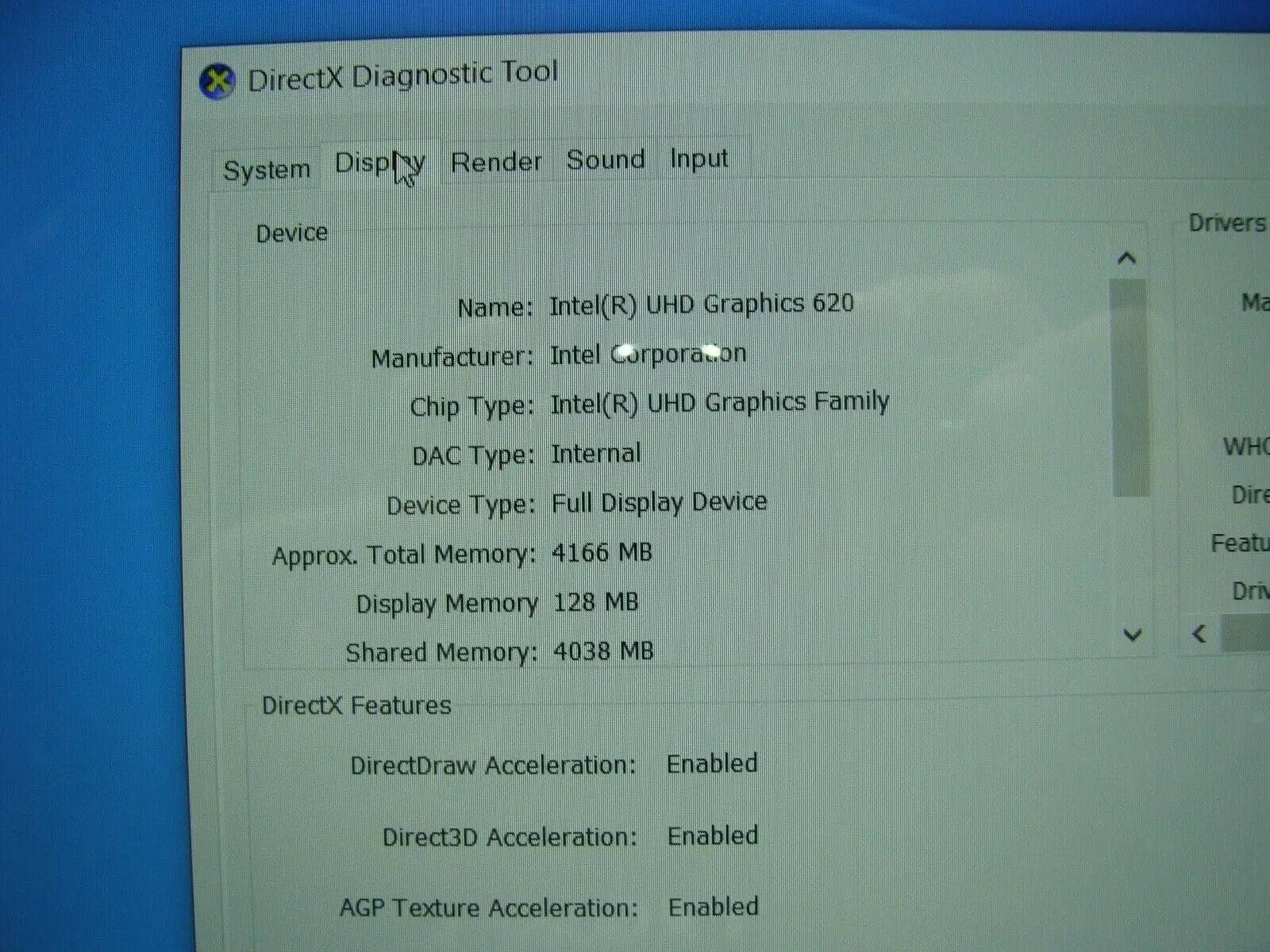This screenshot has height=952, width=1270.
Task: Click the Shared Memory: label
Action: [441, 653]
